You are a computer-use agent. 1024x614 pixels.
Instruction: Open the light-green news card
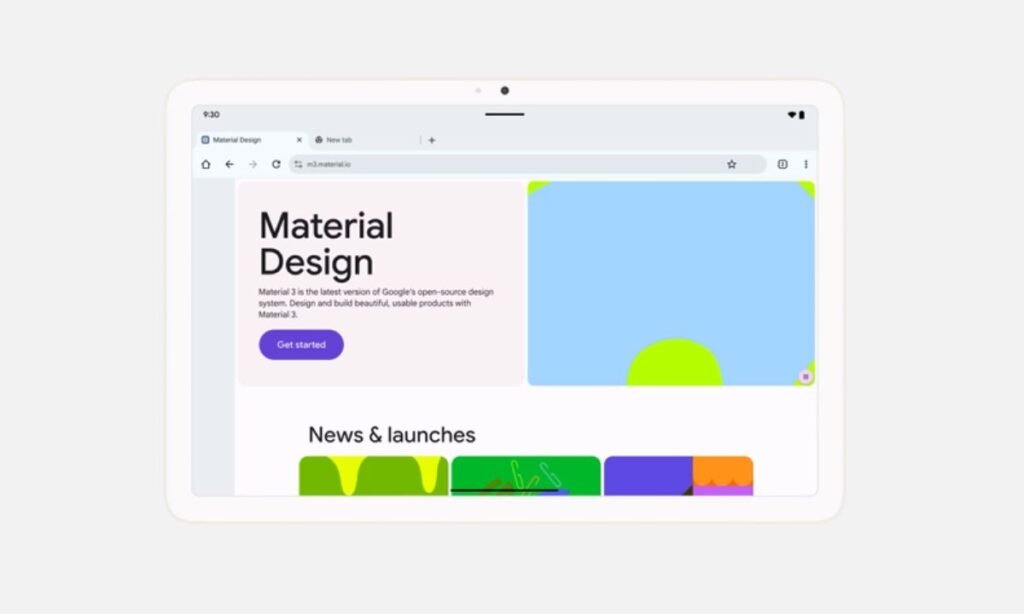[374, 476]
